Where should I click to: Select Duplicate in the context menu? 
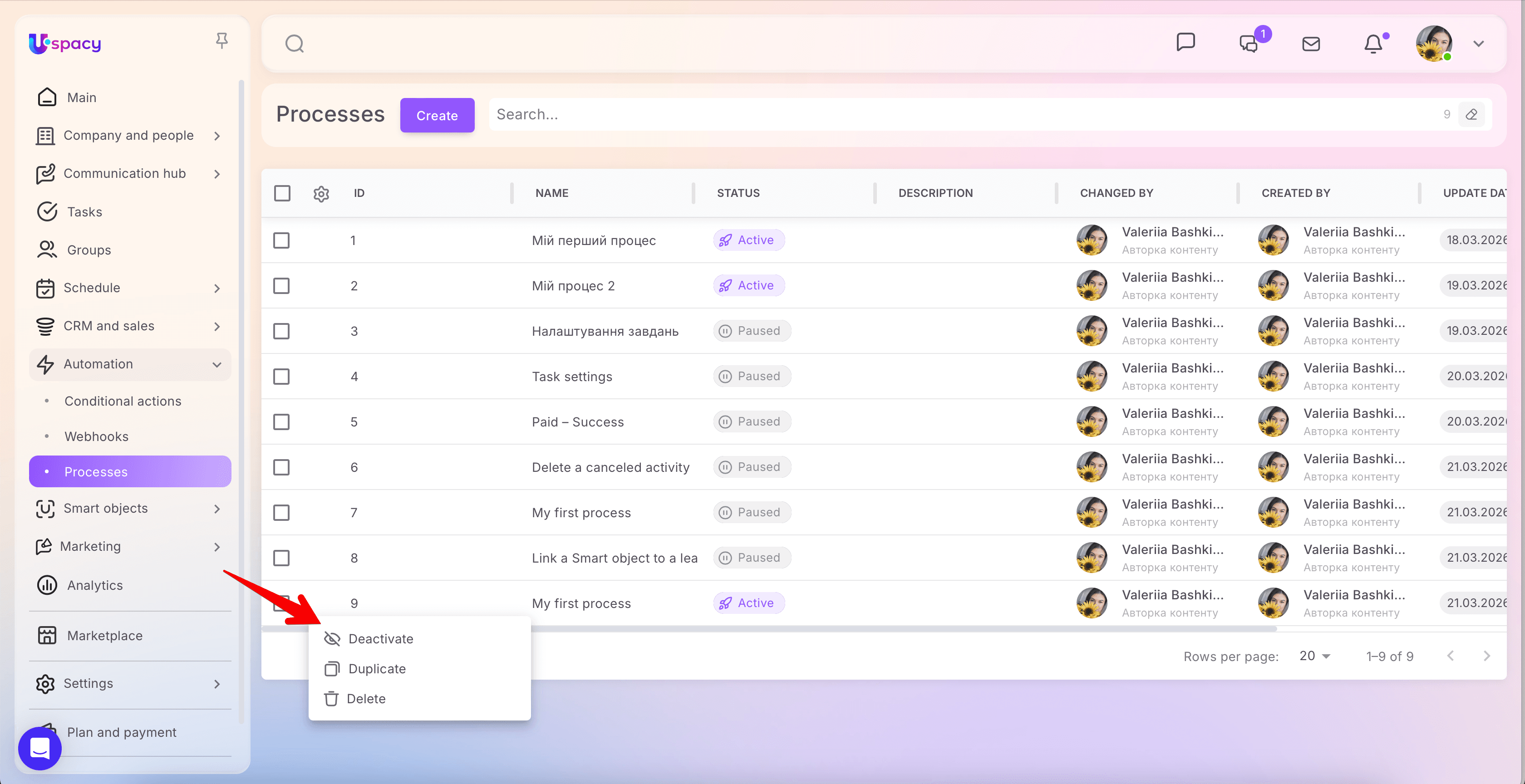pos(377,669)
